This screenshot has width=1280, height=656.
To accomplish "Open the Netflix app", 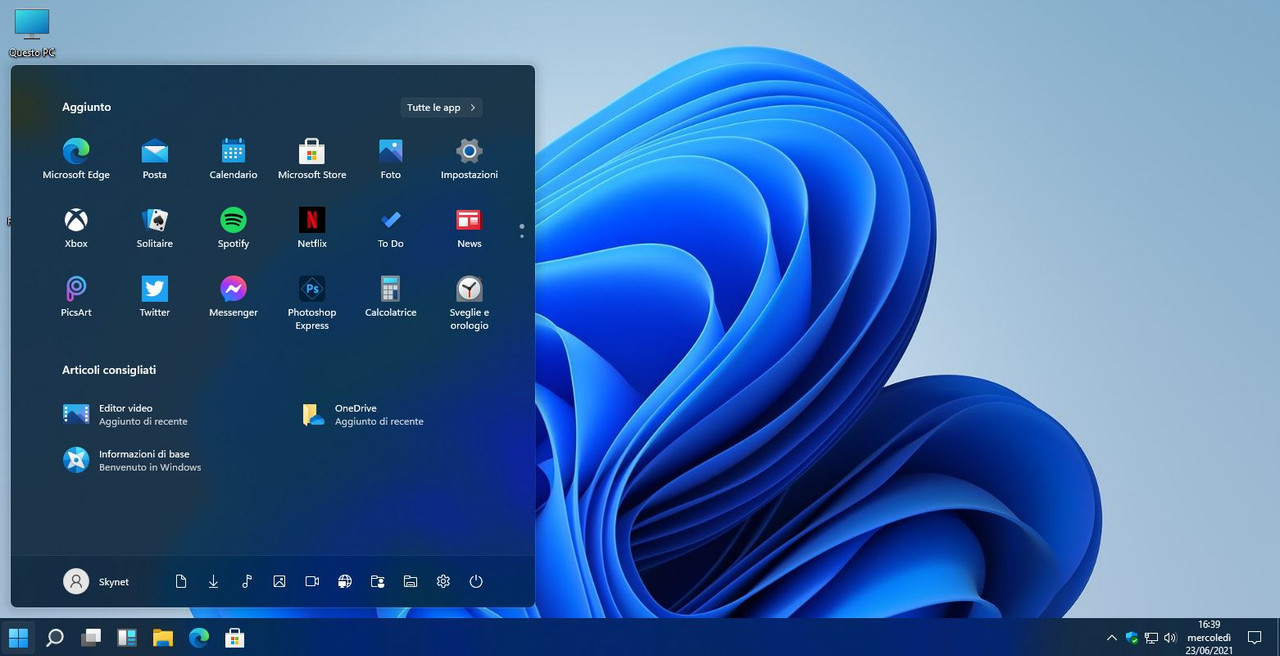I will point(312,228).
